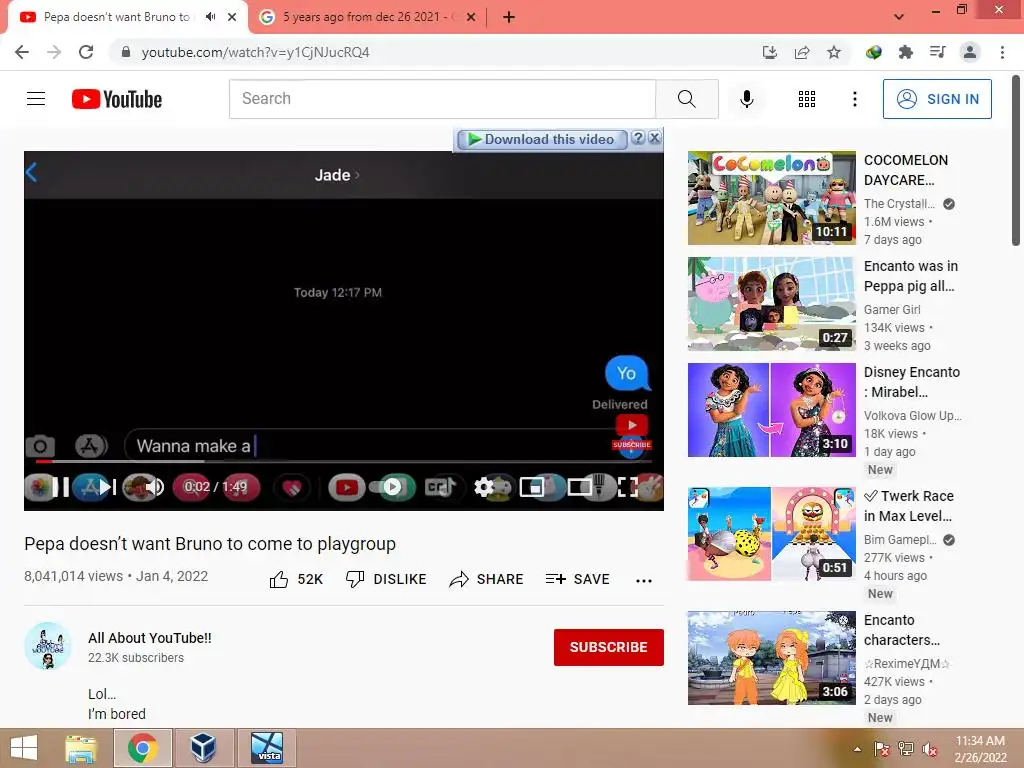
Task: Open Encanto characters video thumbnail
Action: [771, 658]
